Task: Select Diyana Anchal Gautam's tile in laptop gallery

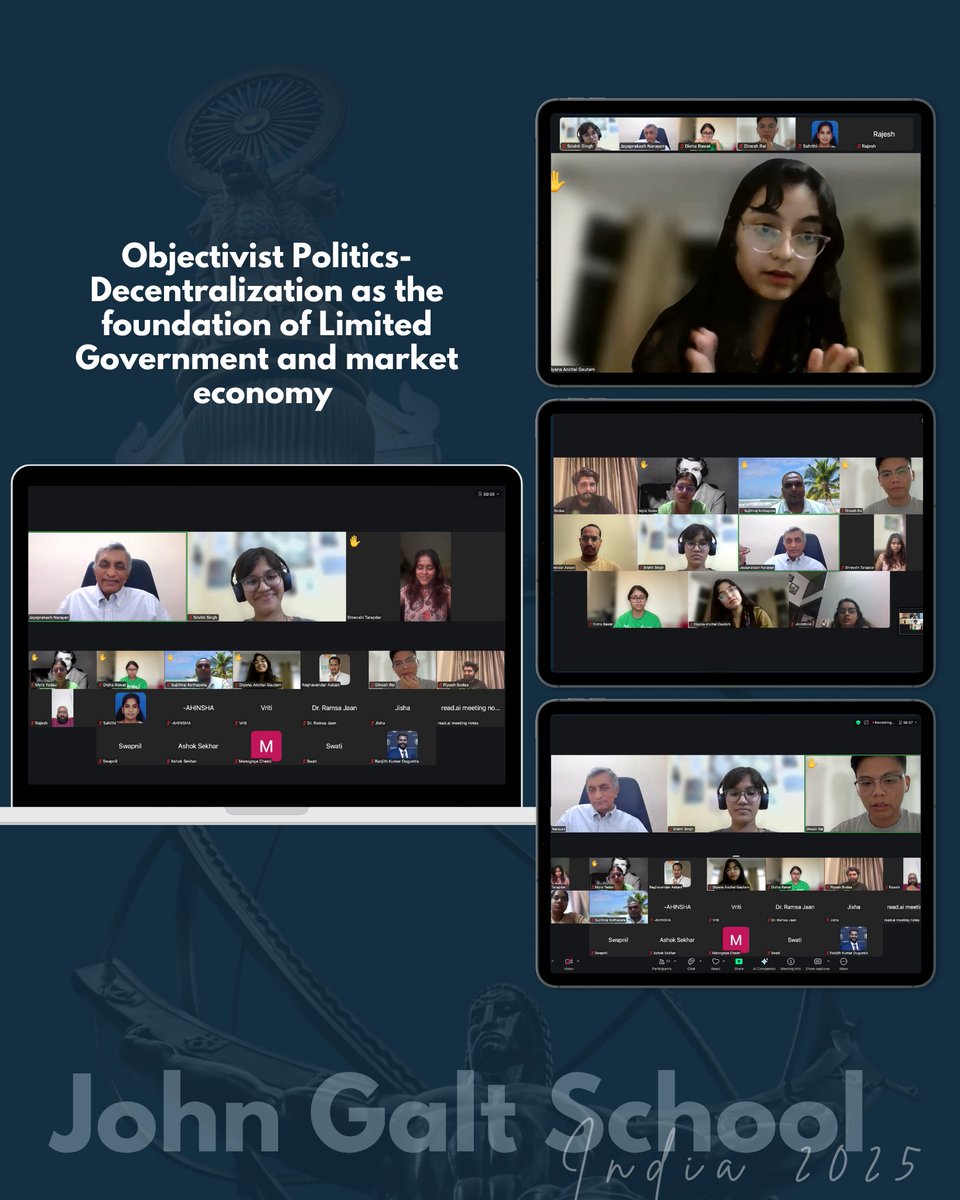Action: (266, 670)
